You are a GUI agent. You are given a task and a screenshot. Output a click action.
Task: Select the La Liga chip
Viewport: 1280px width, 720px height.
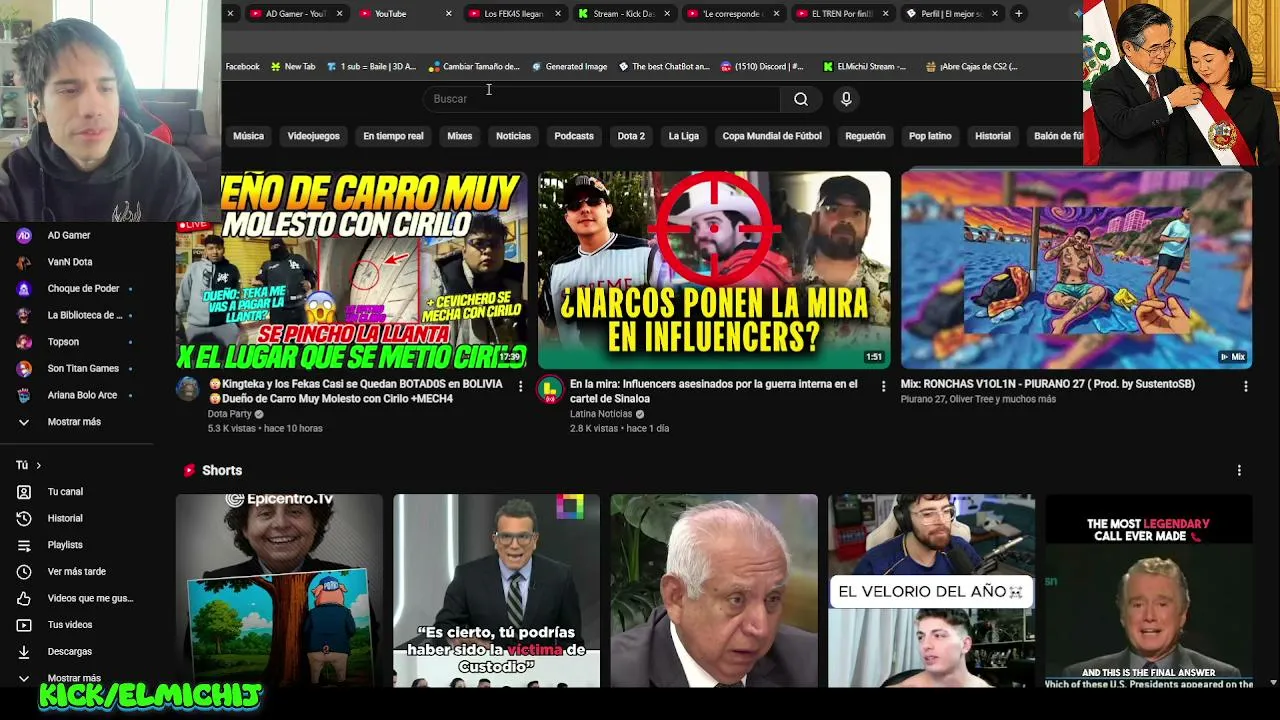coord(684,136)
